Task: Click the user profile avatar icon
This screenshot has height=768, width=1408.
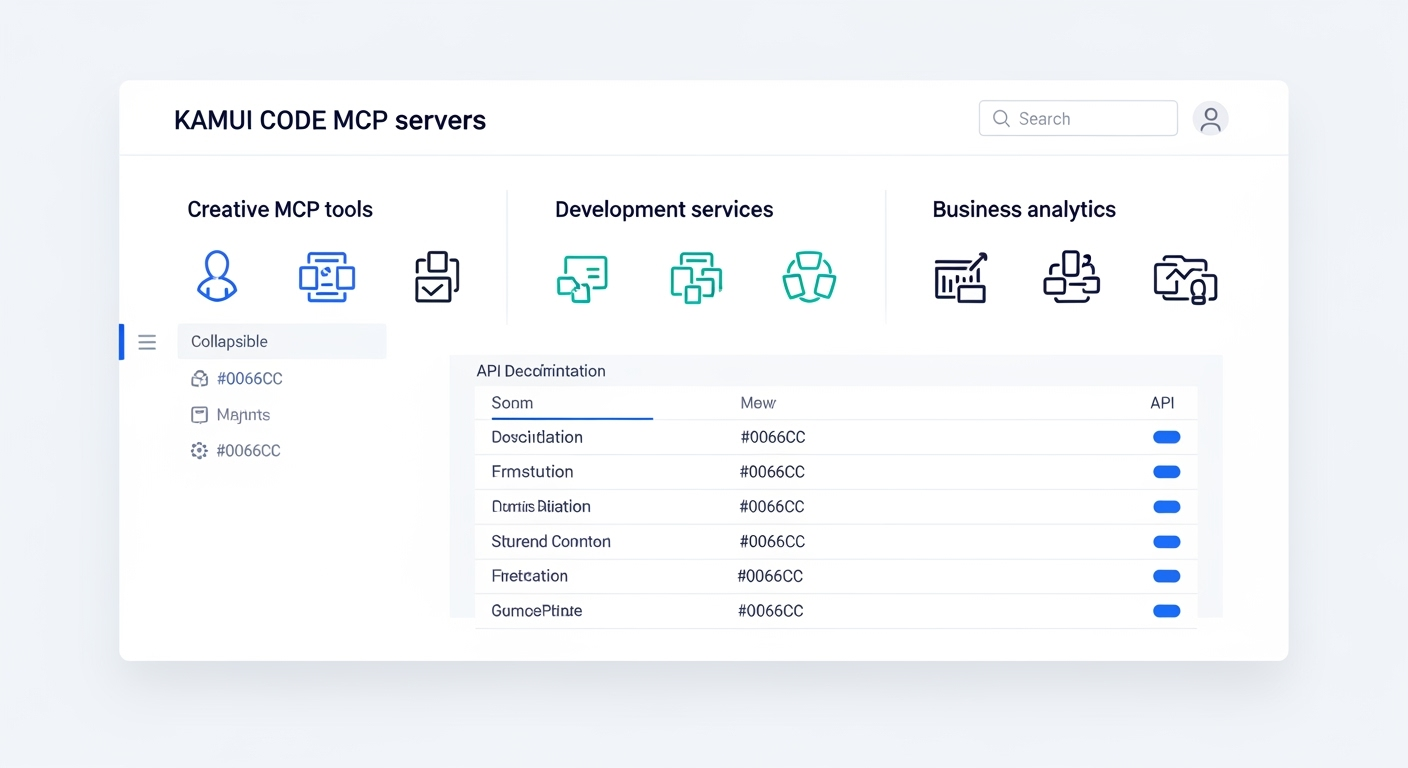Action: click(x=1210, y=119)
